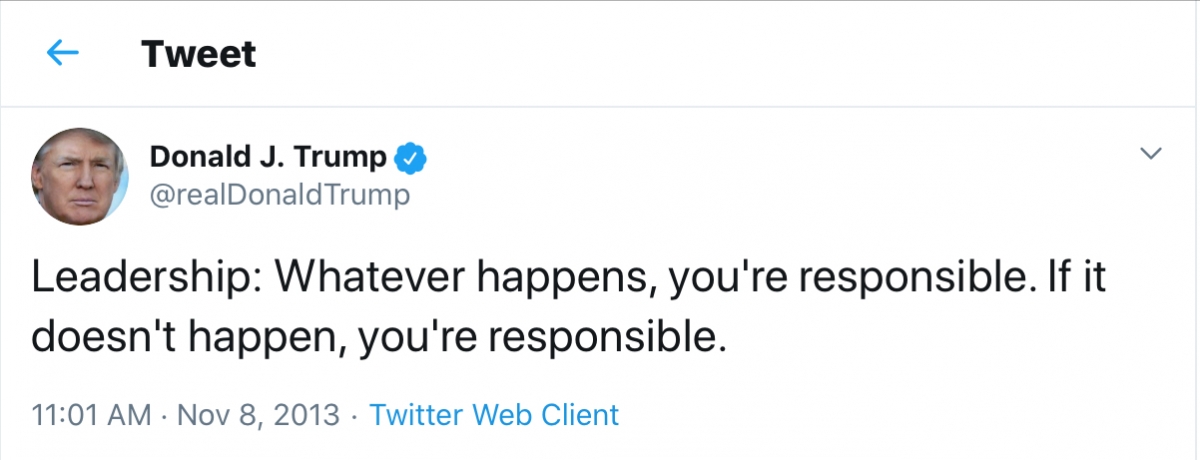The width and height of the screenshot is (1200, 460).
Task: Open the tweet author's profile picture
Action: click(x=80, y=176)
